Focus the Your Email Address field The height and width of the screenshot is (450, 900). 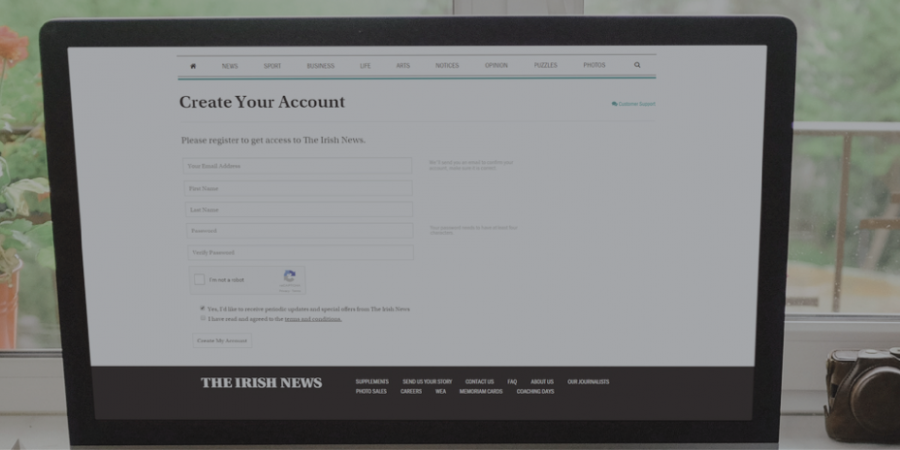[x=297, y=166]
